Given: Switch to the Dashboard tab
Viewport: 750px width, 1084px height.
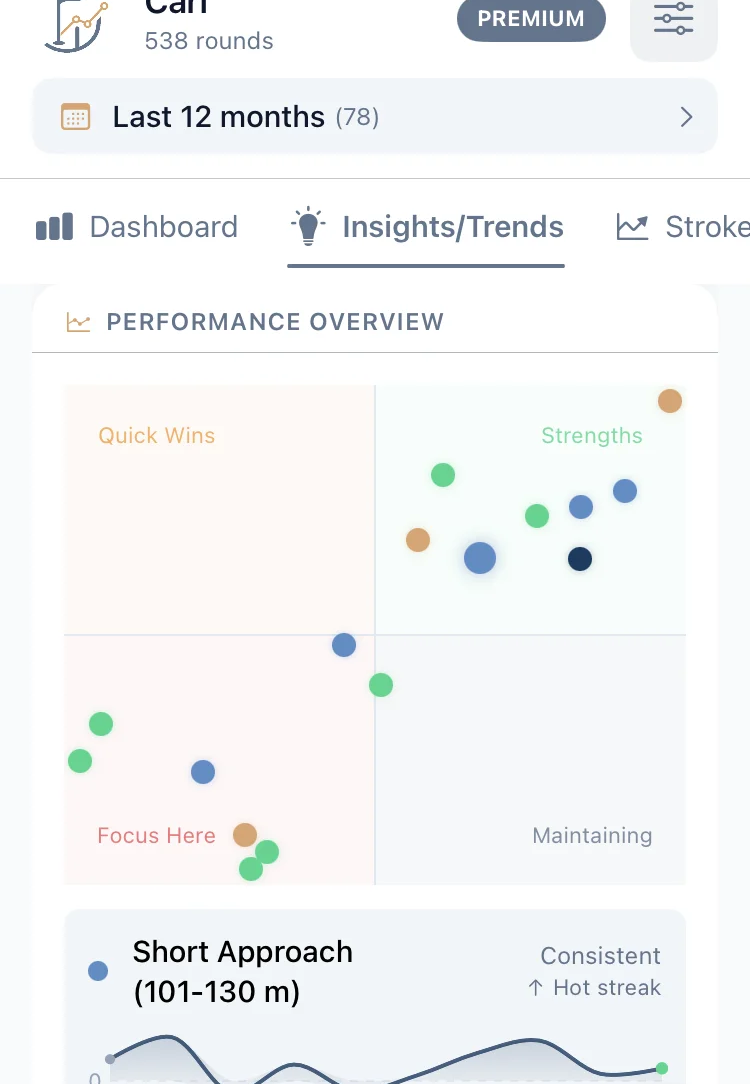Looking at the screenshot, I should pos(163,227).
